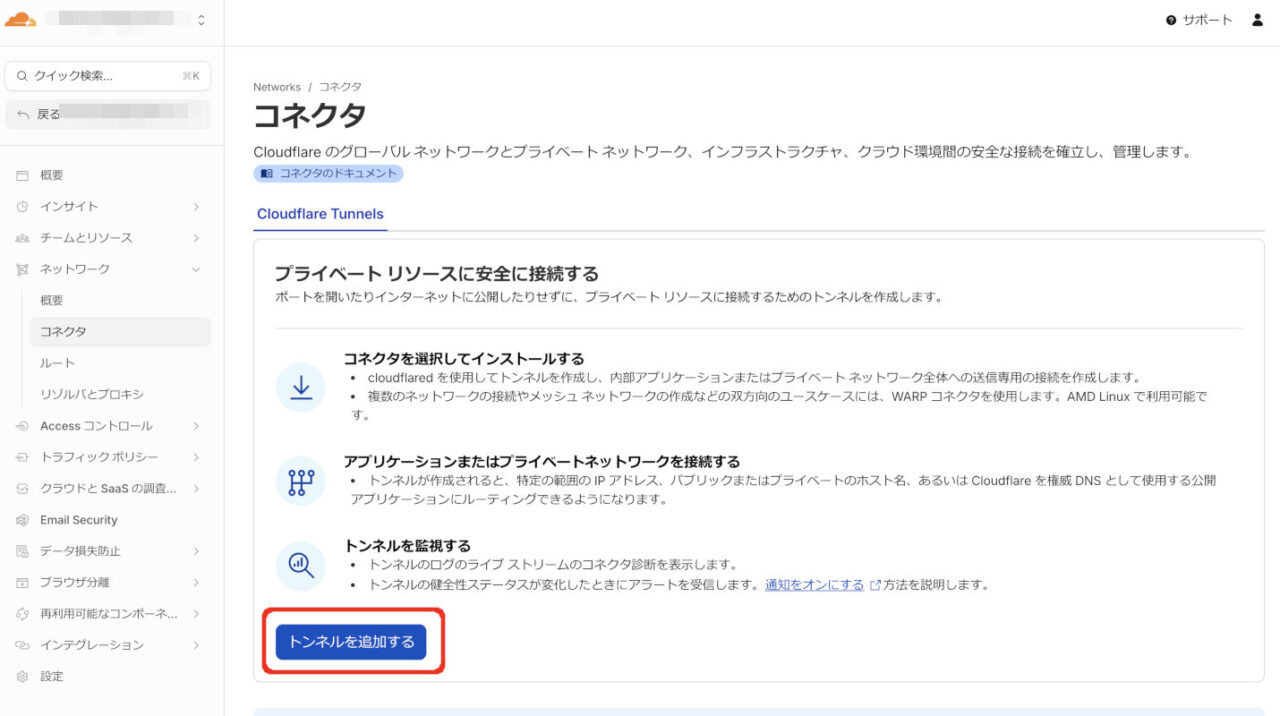Click the download arrow circle icon
The width and height of the screenshot is (1280, 716).
(300, 387)
